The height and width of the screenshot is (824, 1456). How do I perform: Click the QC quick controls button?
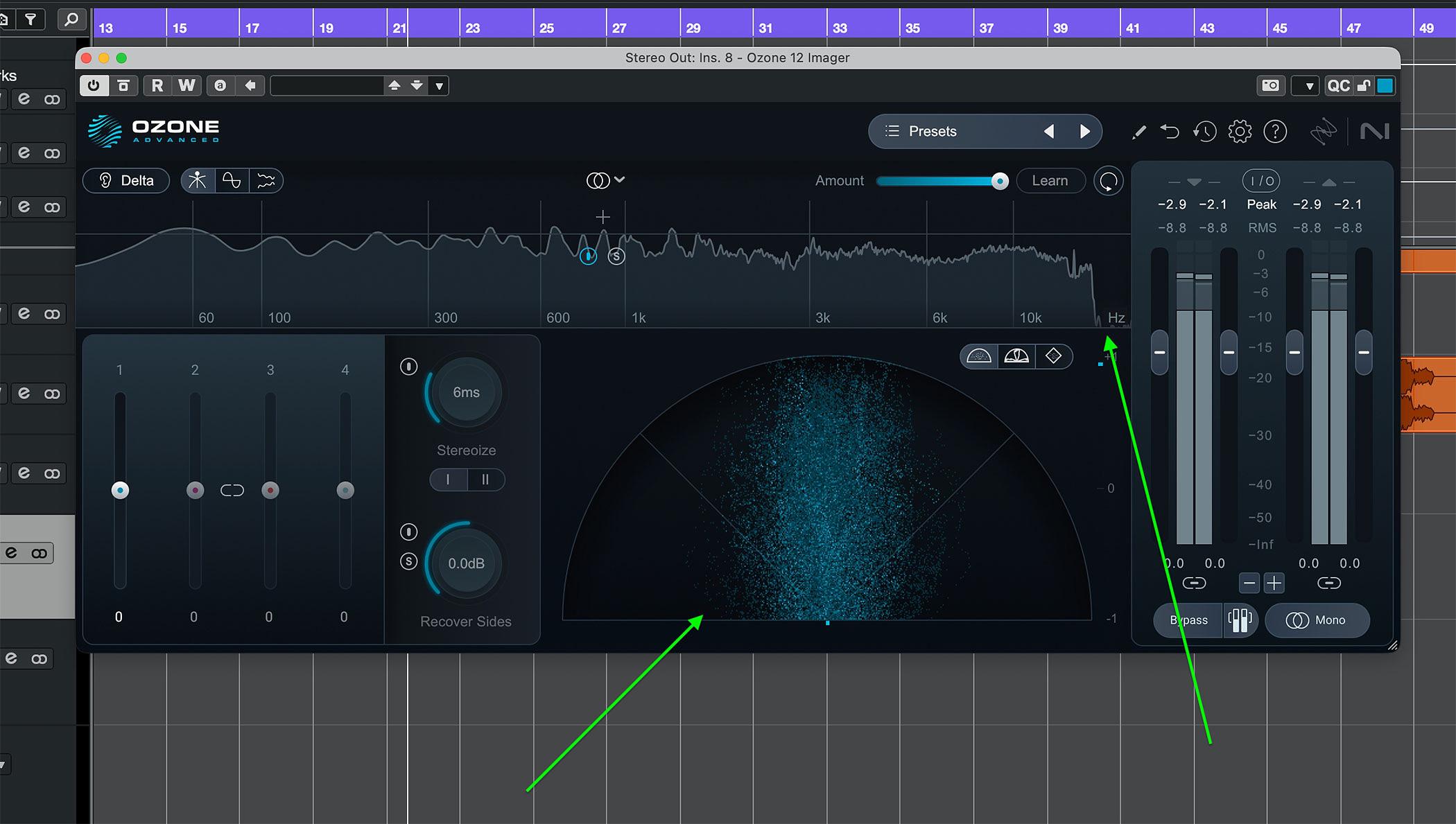tap(1338, 85)
